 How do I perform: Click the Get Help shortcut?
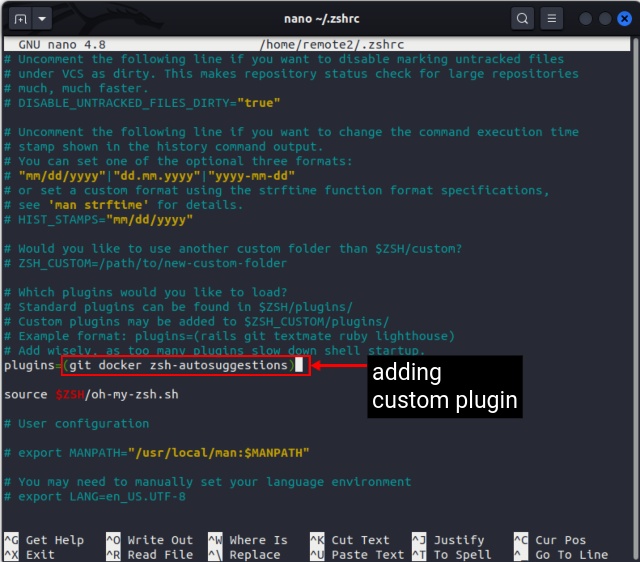coord(44,540)
